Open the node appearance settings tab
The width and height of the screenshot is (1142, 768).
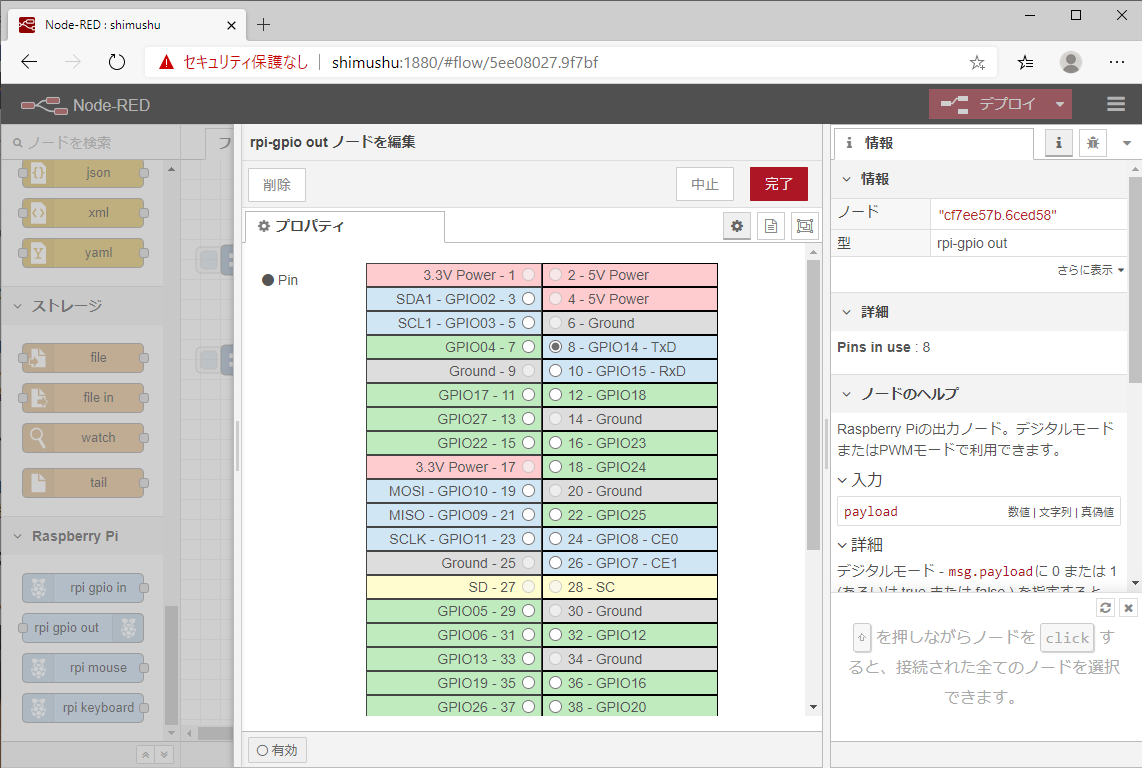[805, 226]
